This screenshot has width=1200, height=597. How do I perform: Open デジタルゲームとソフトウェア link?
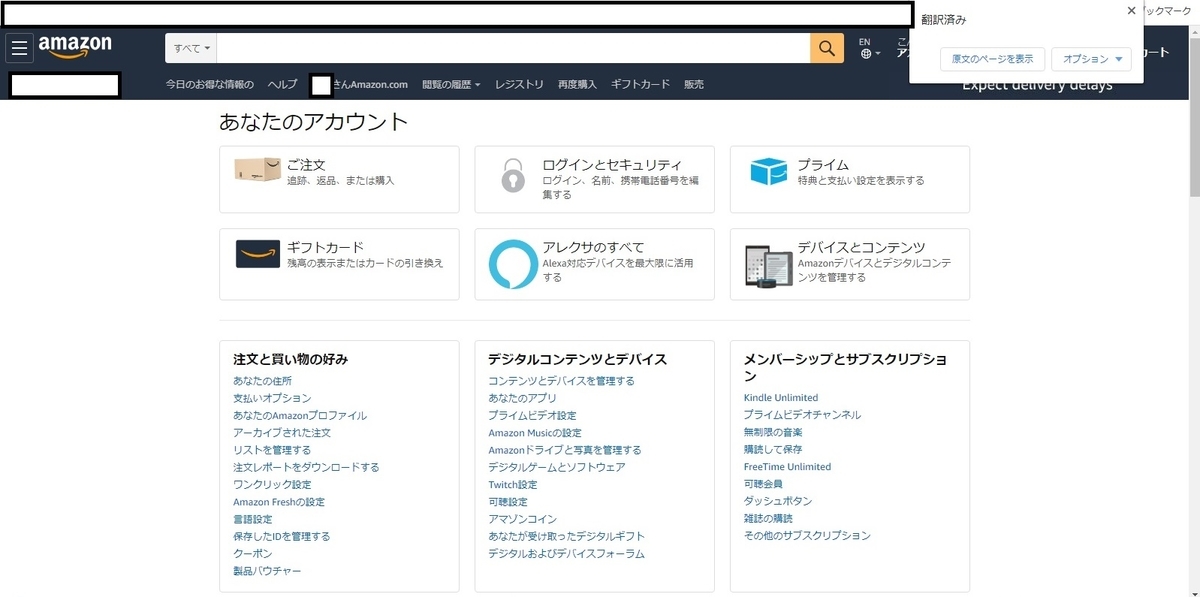pyautogui.click(x=557, y=467)
